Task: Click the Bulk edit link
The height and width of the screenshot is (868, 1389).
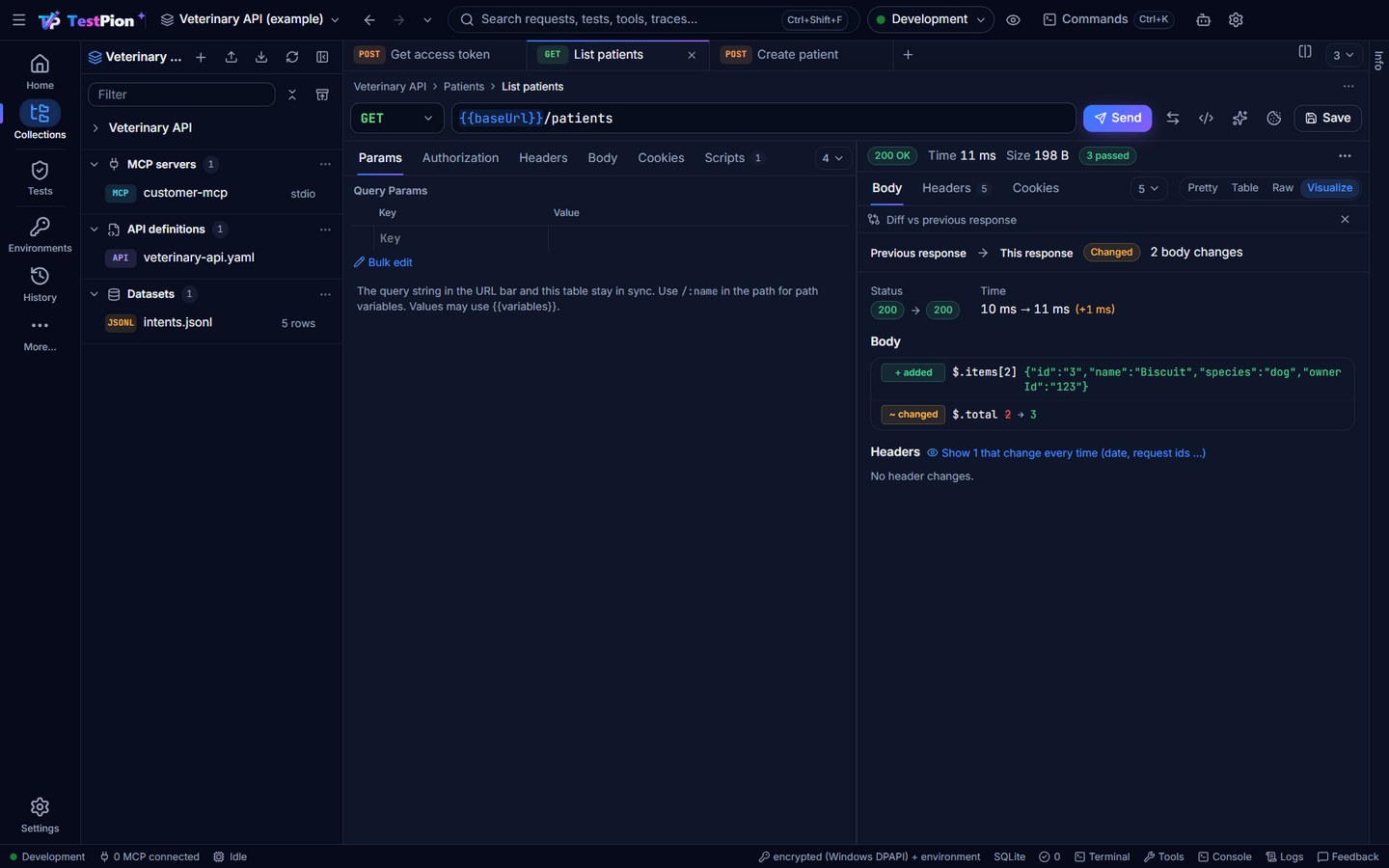Action: pos(383,262)
